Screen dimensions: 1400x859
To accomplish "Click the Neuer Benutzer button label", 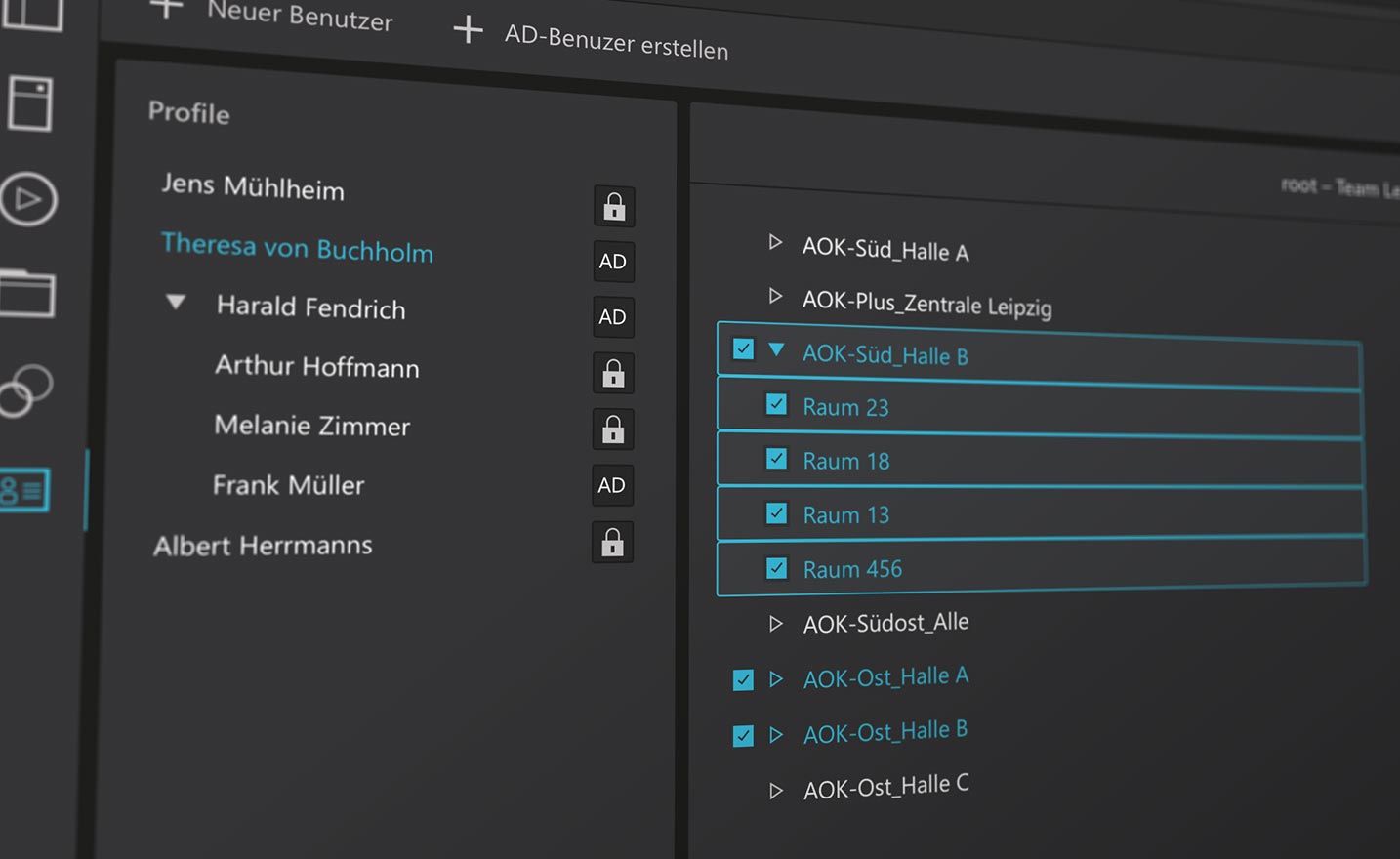I will click(300, 15).
